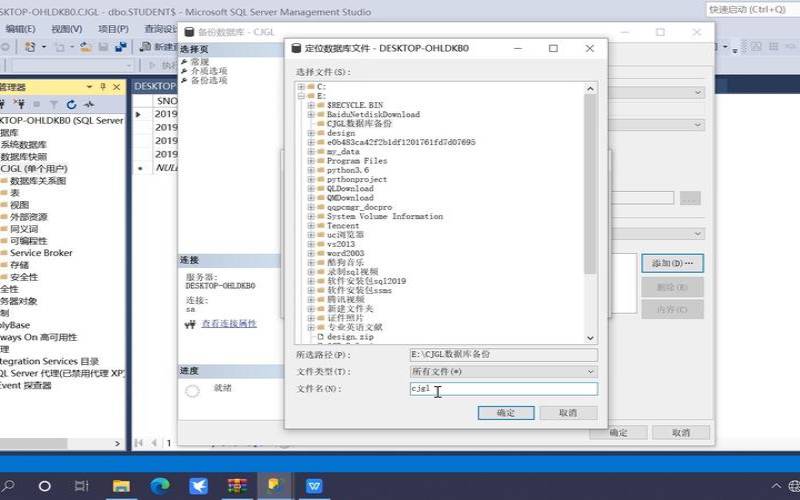Open the 视图(V) menu

(66, 29)
